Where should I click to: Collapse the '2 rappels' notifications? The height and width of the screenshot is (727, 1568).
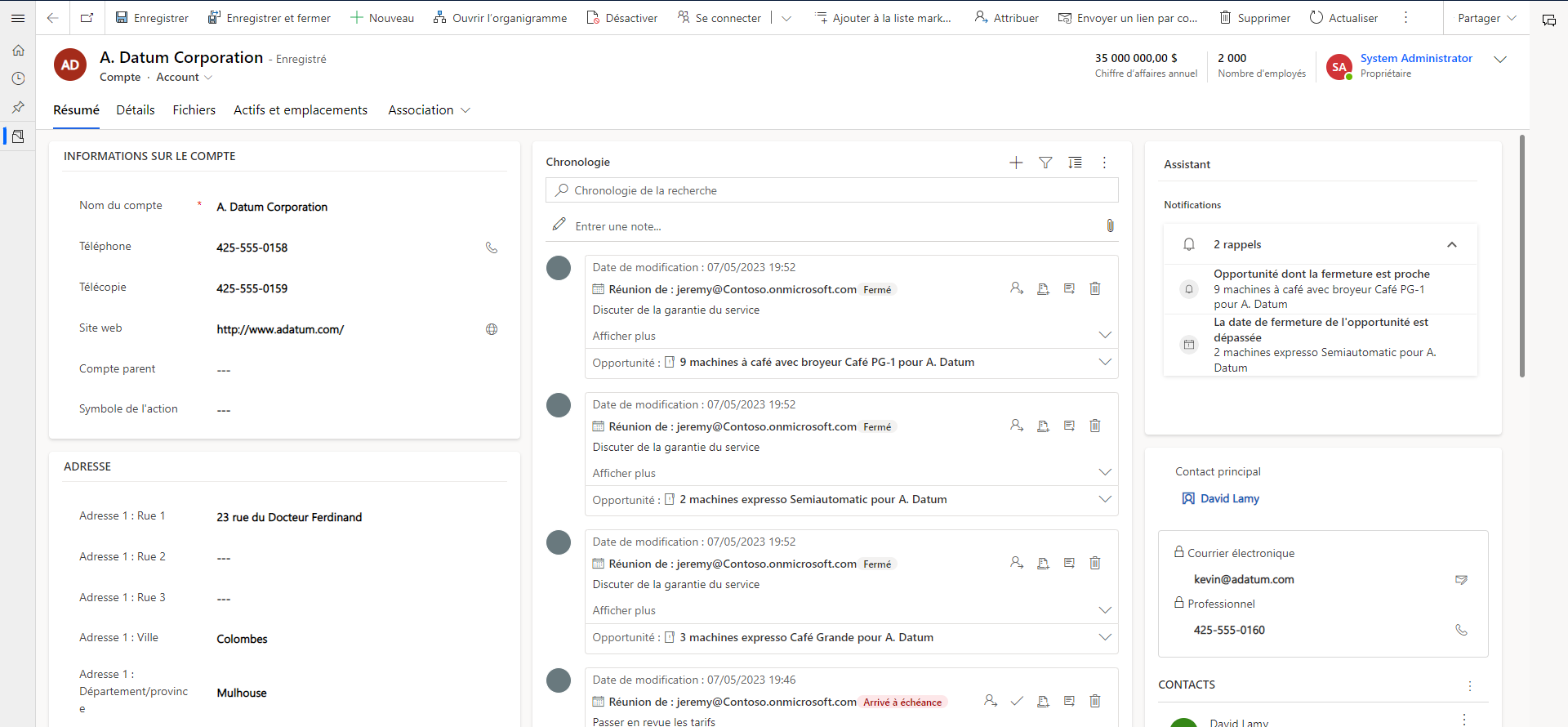pyautogui.click(x=1451, y=245)
